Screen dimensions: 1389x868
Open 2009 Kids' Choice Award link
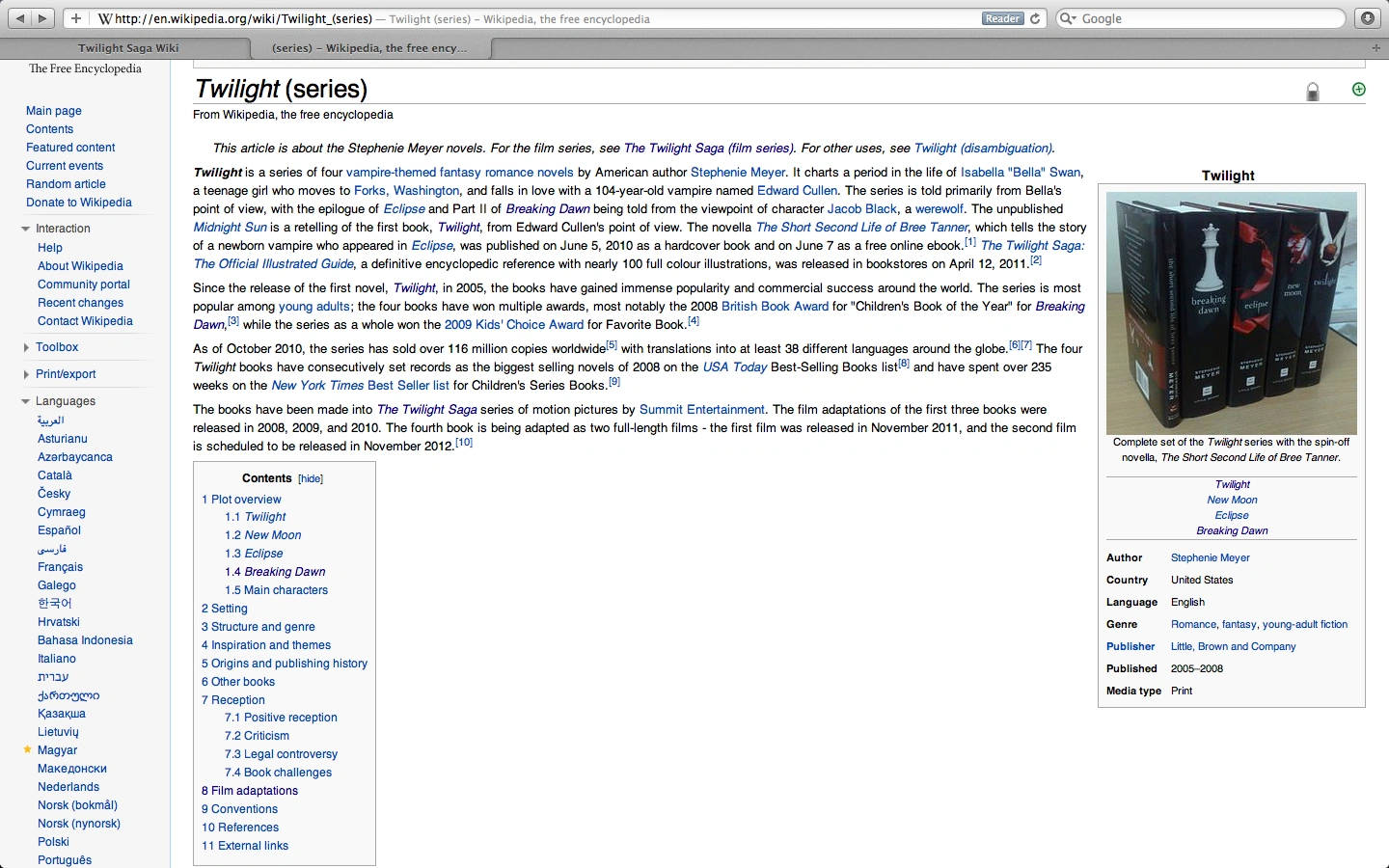pos(514,325)
